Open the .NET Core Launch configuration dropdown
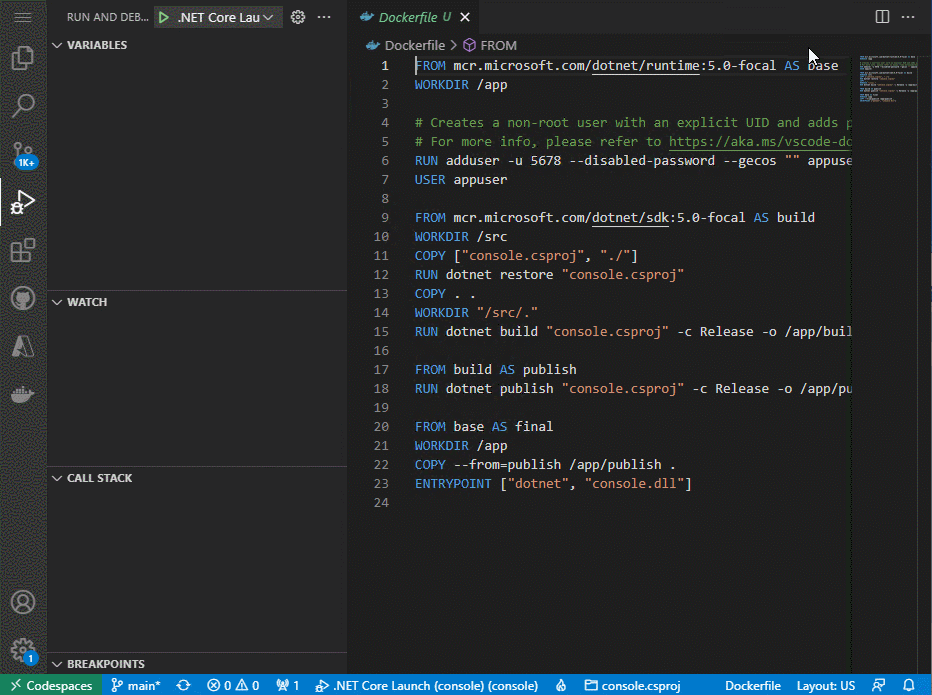The width and height of the screenshot is (932, 695). (225, 17)
